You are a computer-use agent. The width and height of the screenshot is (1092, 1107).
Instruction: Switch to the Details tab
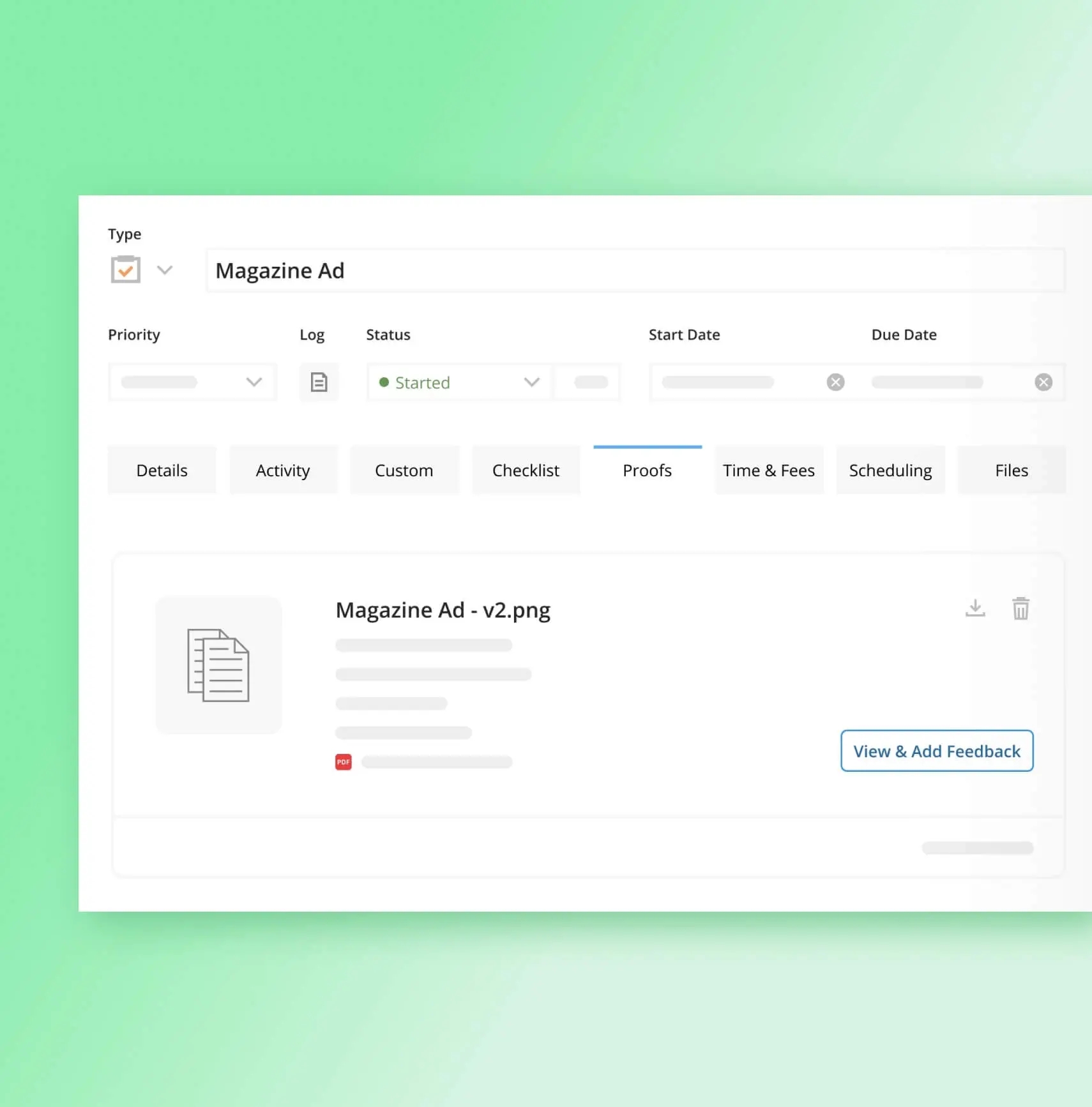point(162,470)
